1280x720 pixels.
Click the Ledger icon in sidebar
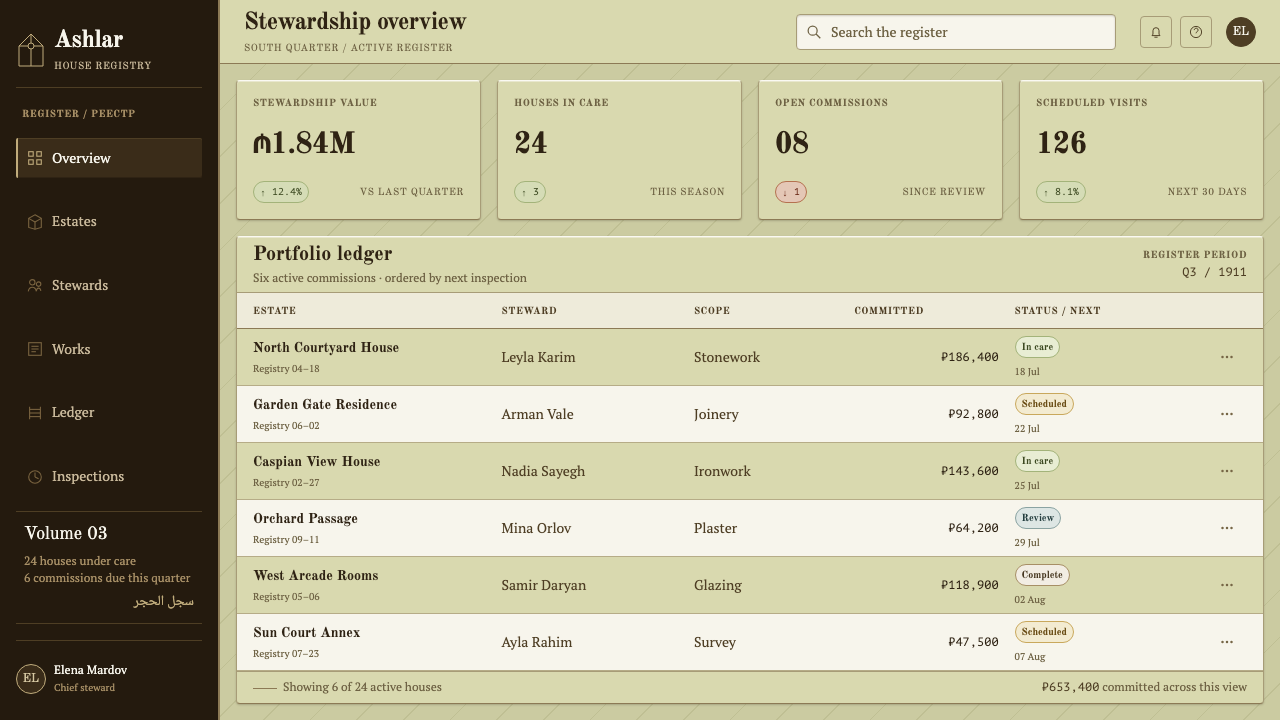(35, 413)
